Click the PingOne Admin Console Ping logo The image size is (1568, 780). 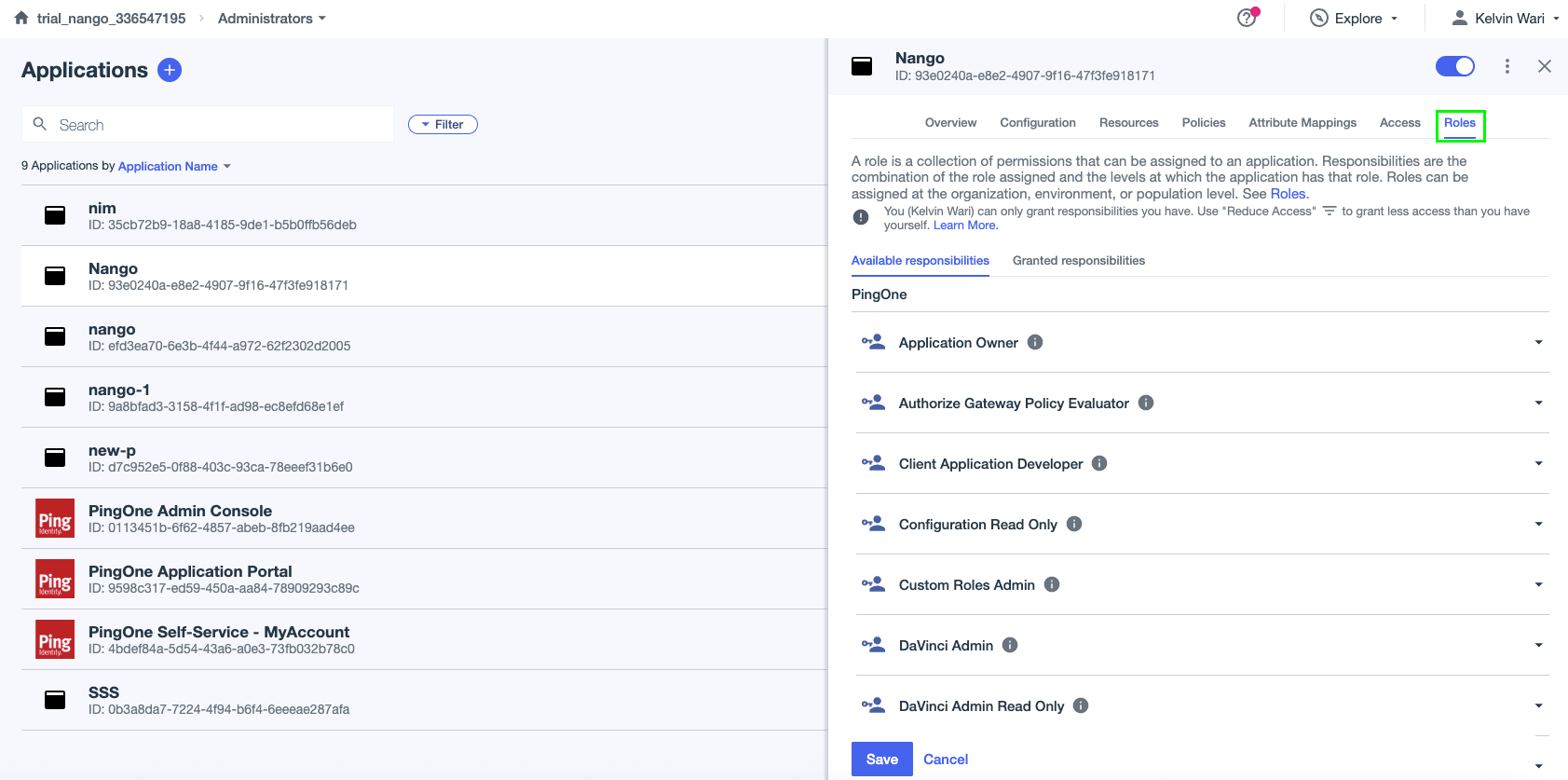tap(55, 518)
